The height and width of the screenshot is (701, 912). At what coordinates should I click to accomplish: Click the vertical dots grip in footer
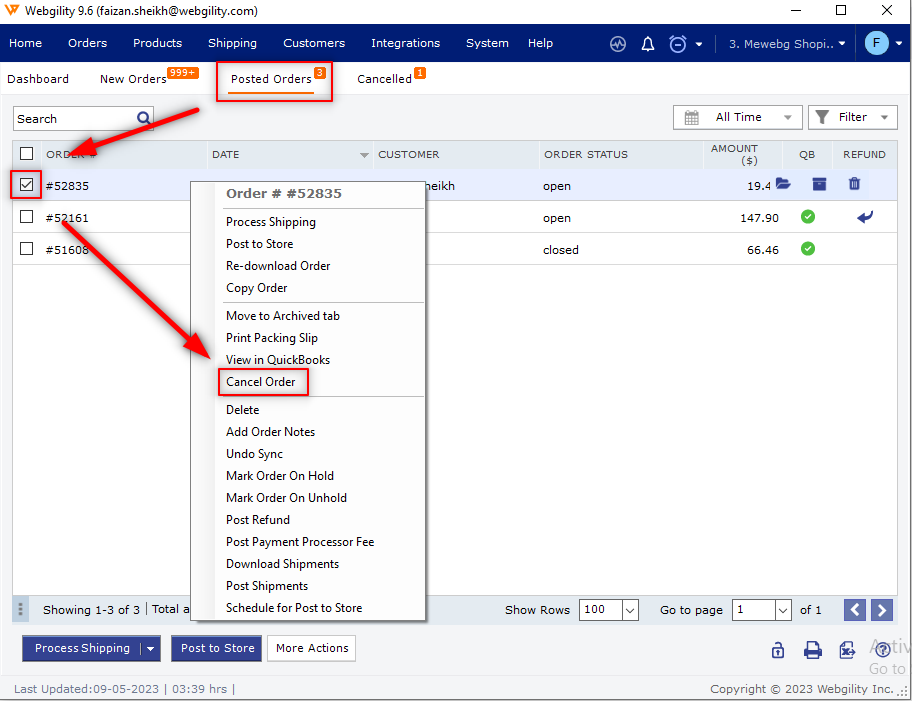(x=20, y=609)
